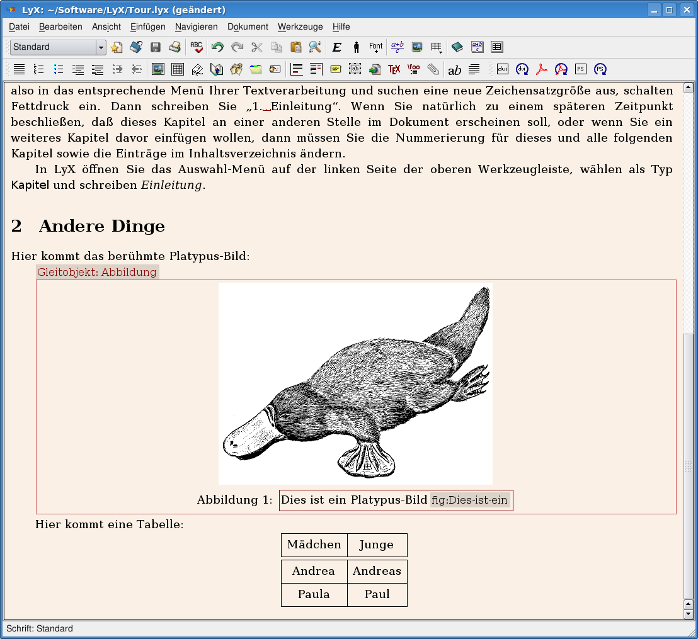The height and width of the screenshot is (639, 698).
Task: Click the Print document icon
Action: click(174, 47)
